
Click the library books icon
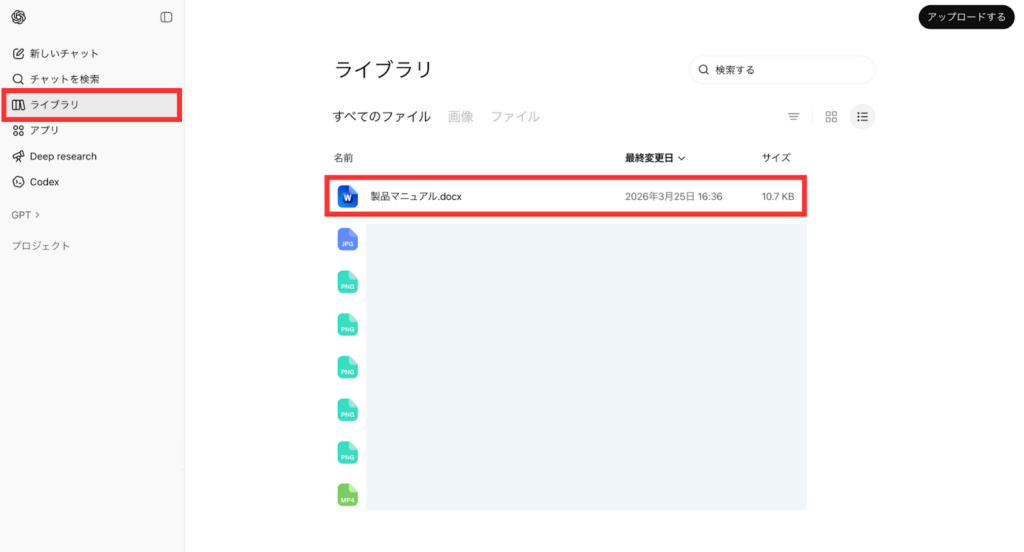pyautogui.click(x=18, y=105)
